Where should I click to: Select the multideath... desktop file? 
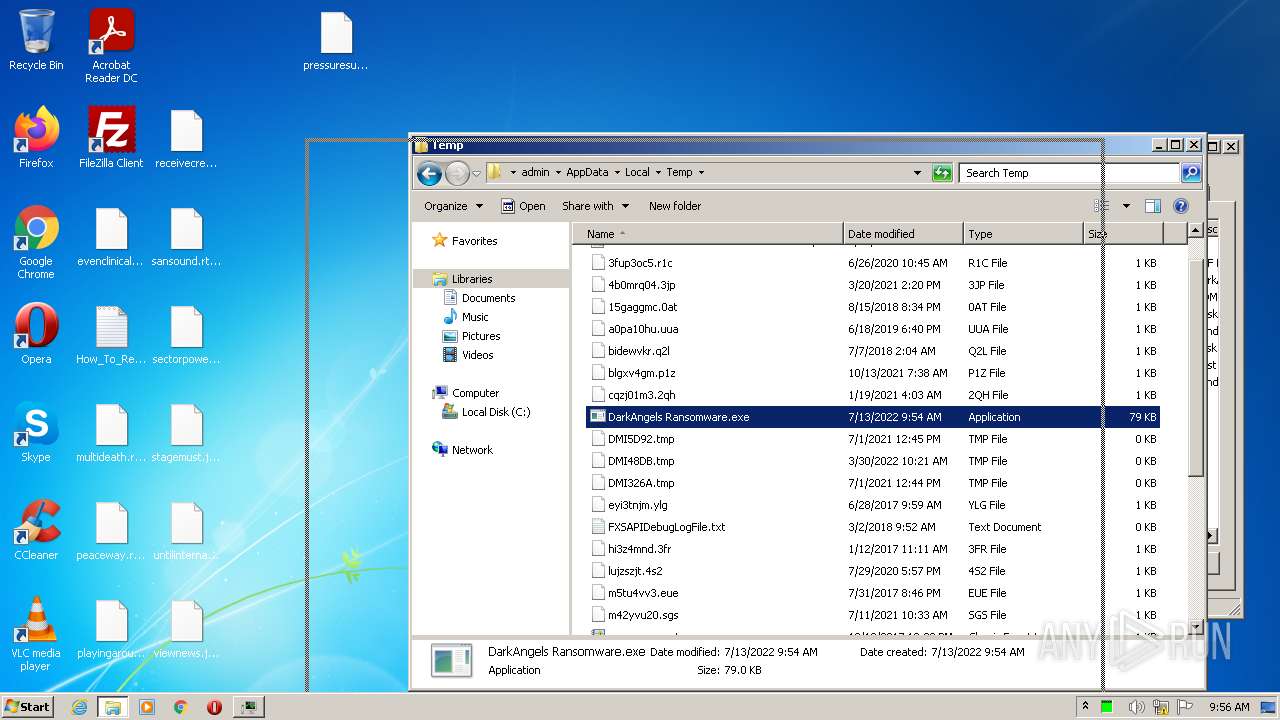click(111, 432)
